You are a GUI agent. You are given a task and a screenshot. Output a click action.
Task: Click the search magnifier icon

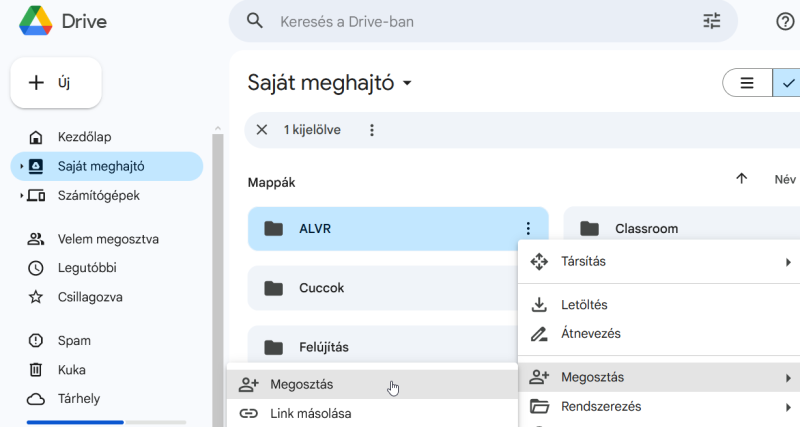tap(255, 21)
